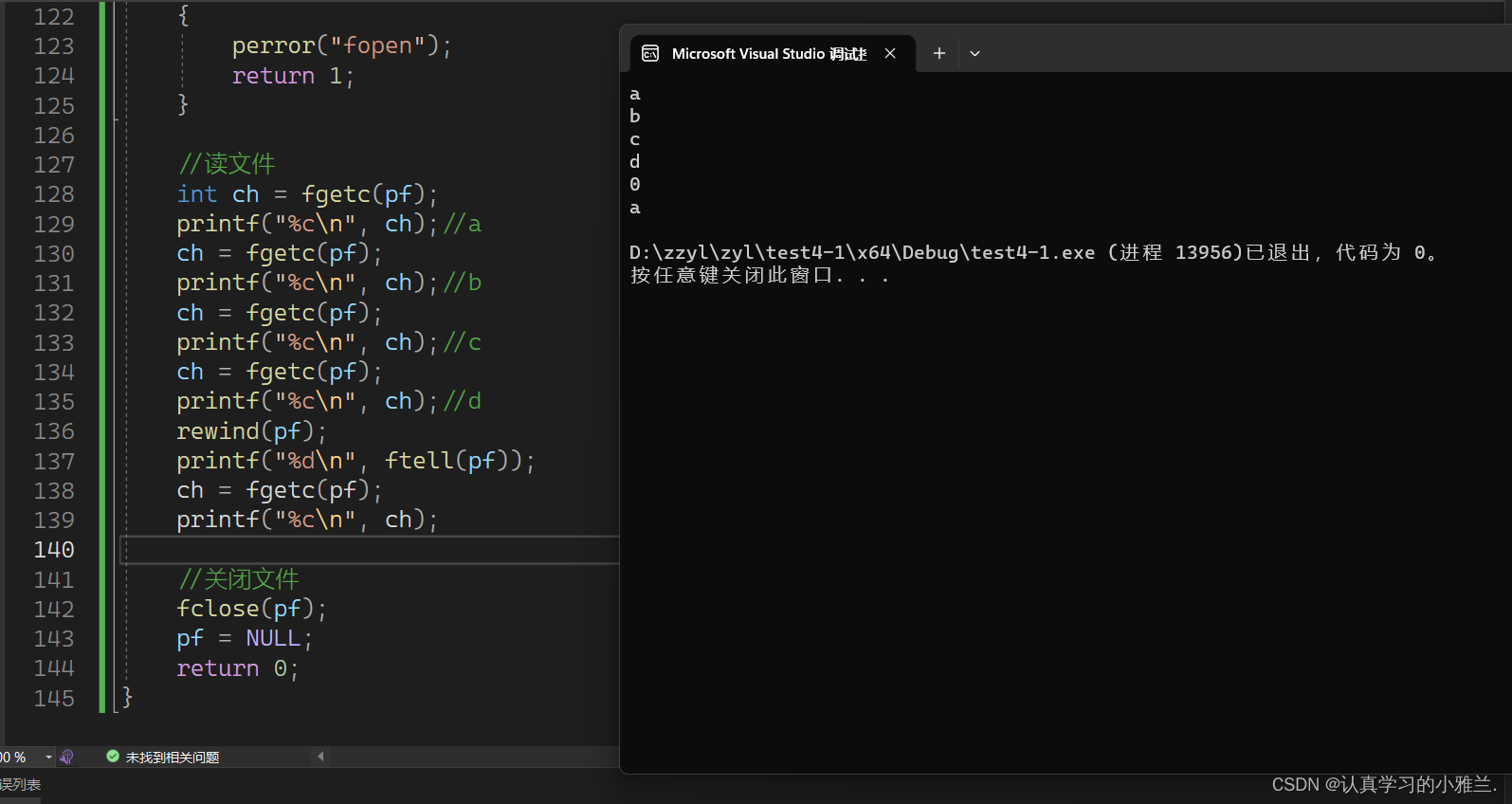Switch to the error list tab

click(20, 785)
